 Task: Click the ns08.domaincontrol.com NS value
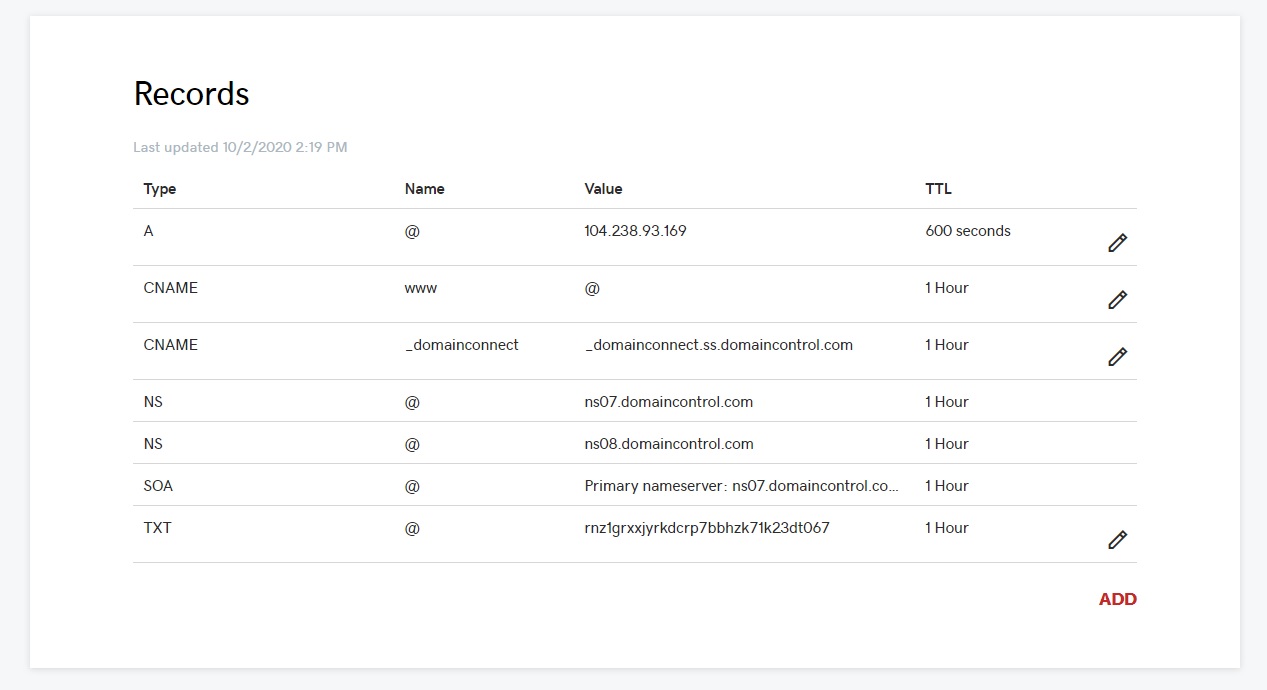(668, 444)
